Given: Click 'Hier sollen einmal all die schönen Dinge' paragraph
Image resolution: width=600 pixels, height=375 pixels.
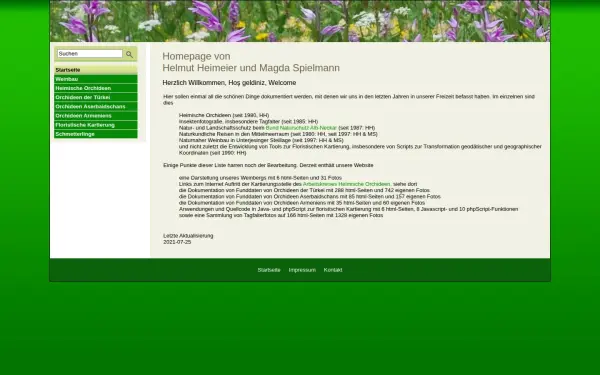Looking at the screenshot, I should point(349,99).
